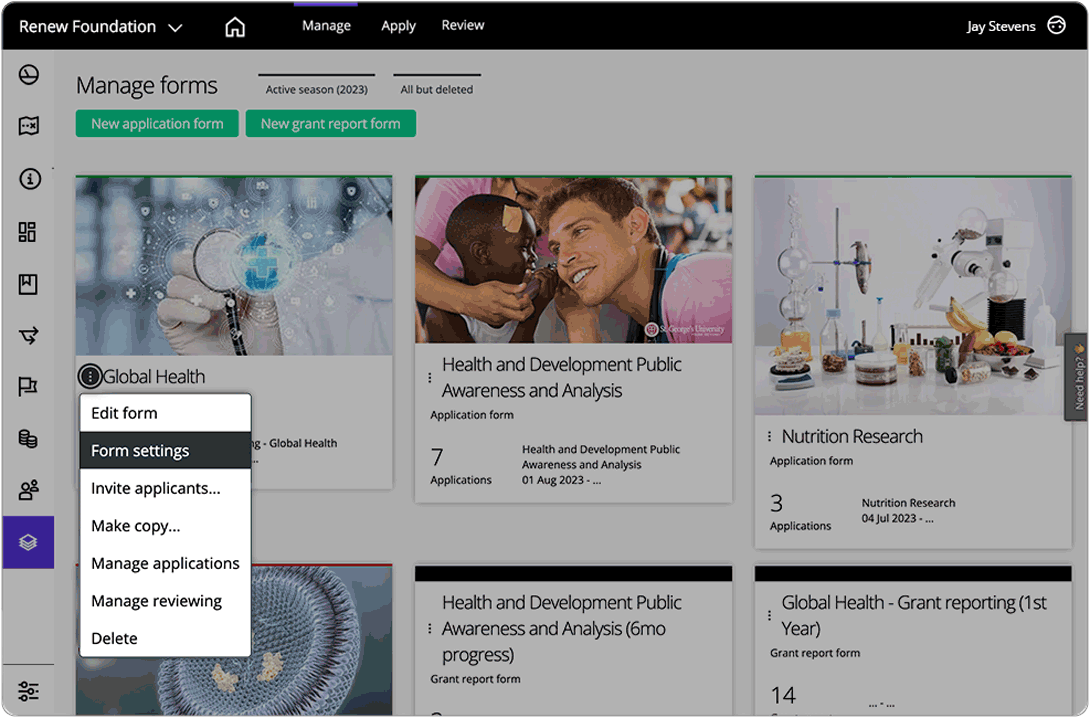Switch to the Manage tab

click(326, 26)
